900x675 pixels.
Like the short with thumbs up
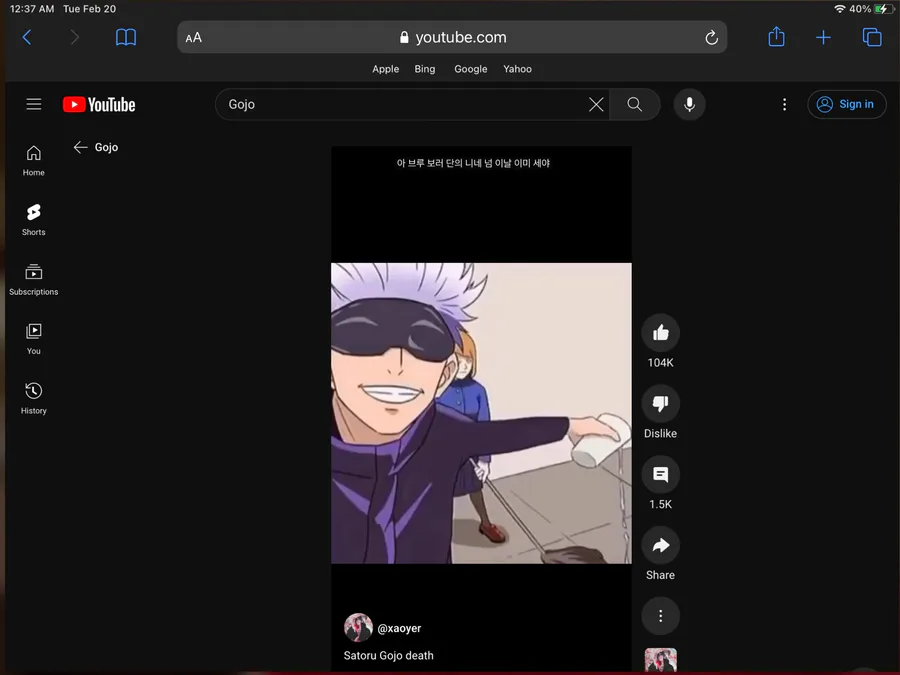tap(660, 333)
